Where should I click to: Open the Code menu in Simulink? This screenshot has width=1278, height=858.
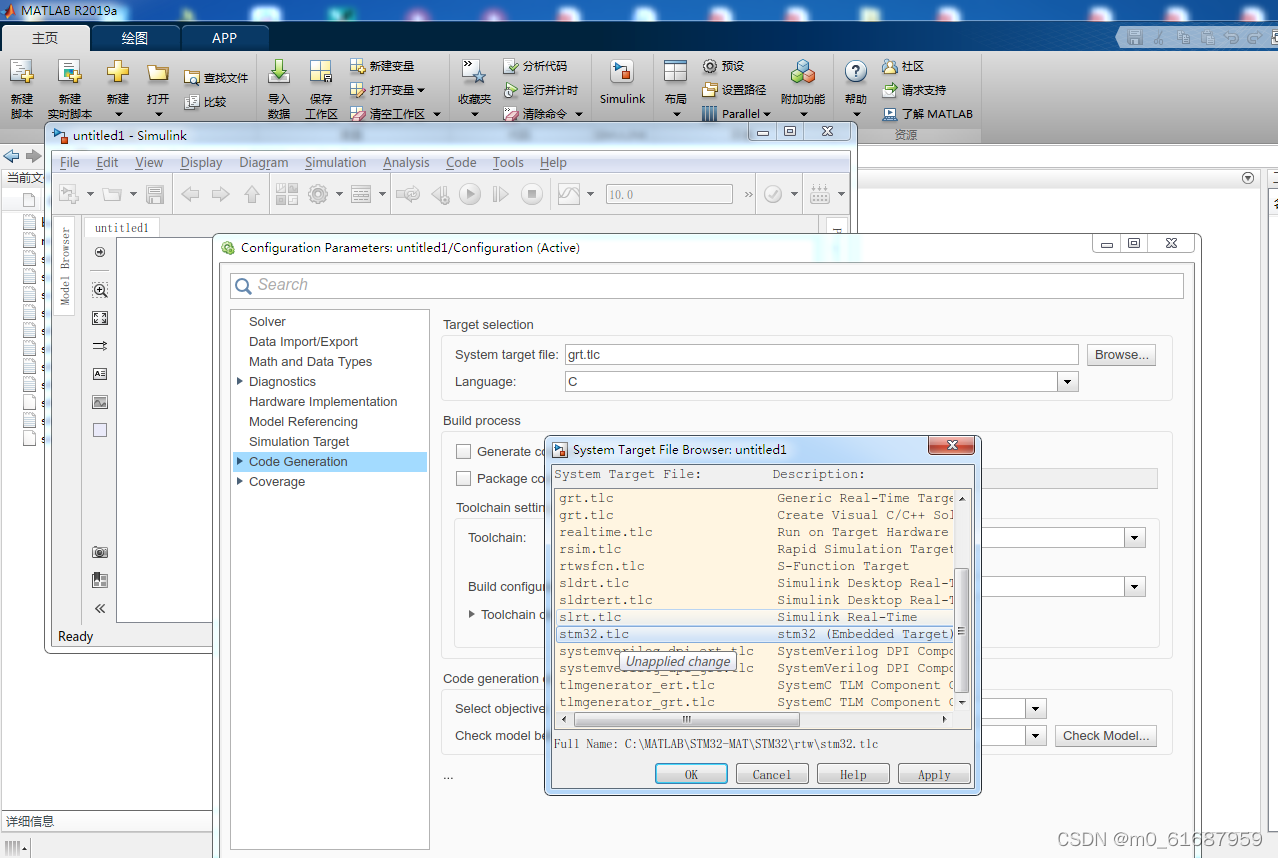pos(461,162)
